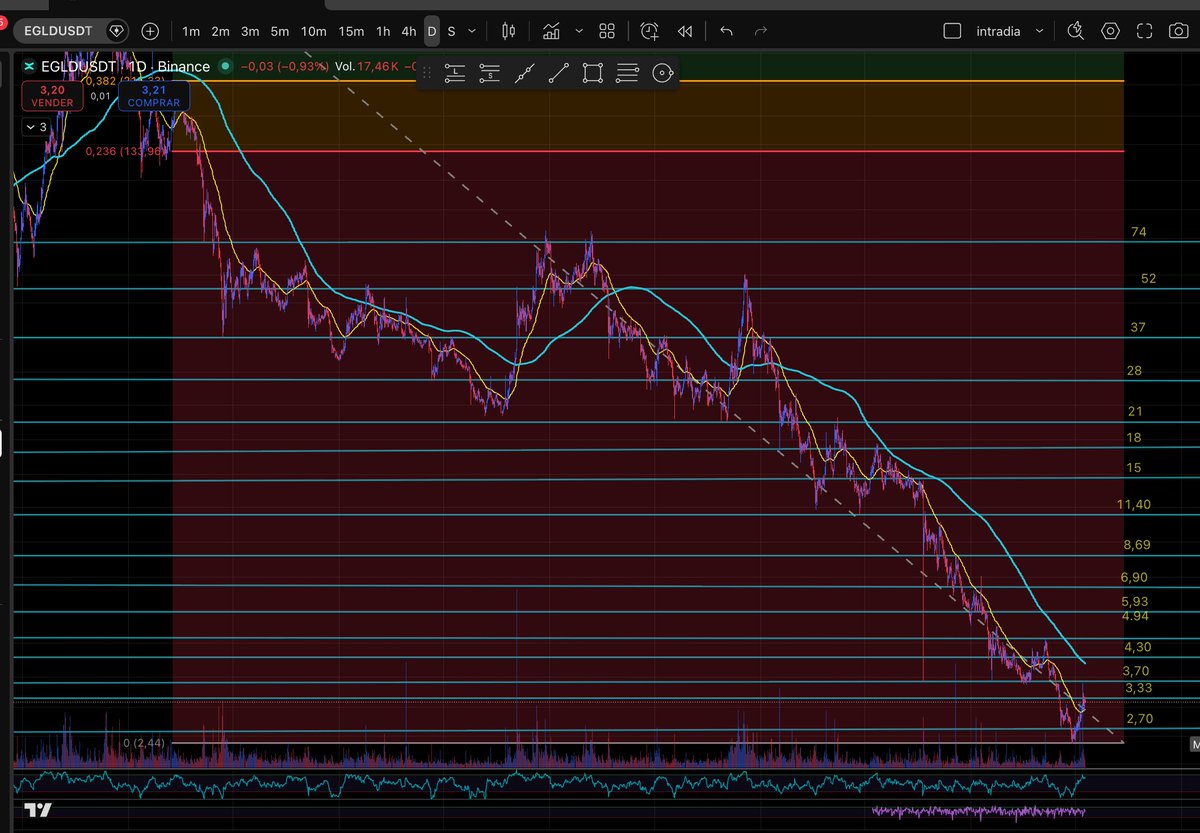Click the add symbol plus icon
The height and width of the screenshot is (833, 1200).
tap(150, 31)
